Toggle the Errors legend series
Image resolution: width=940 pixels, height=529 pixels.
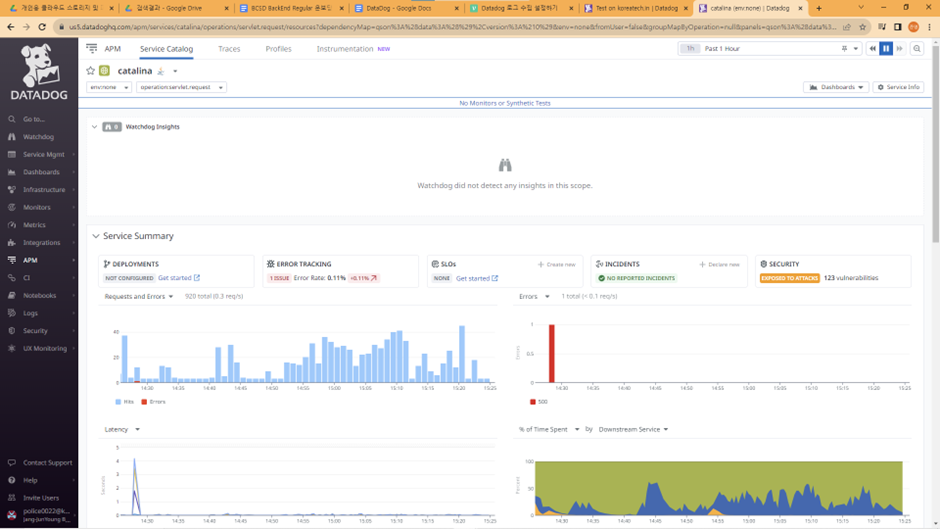coord(153,402)
